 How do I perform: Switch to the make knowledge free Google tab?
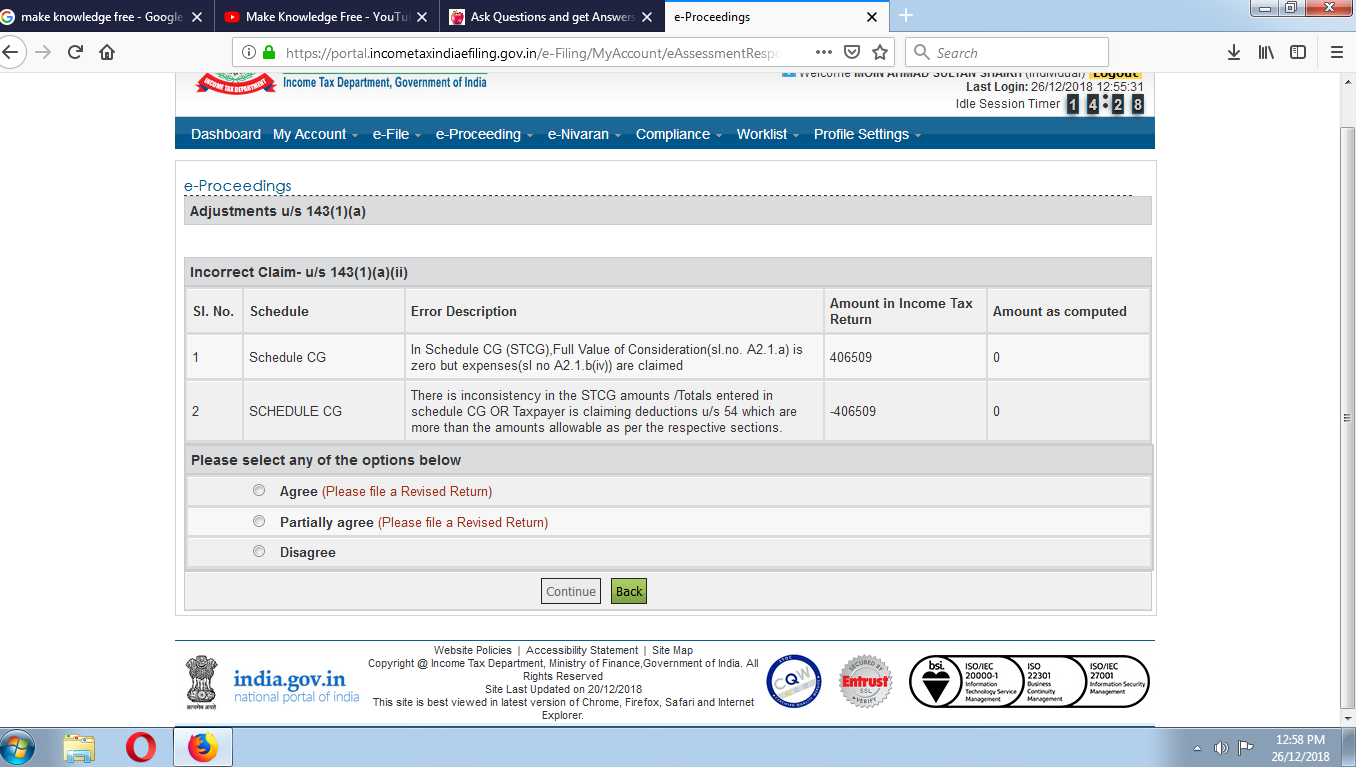102,17
